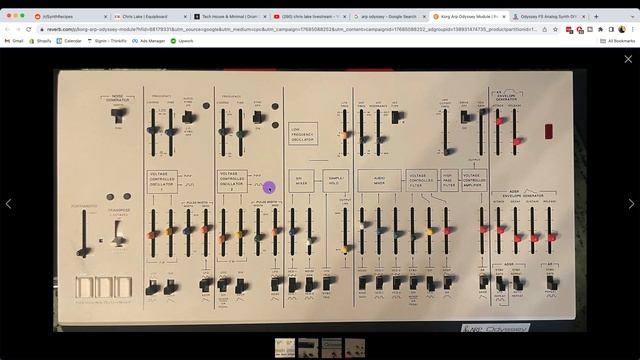The width and height of the screenshot is (640, 360).
Task: Close the Chris Lake Equipboard tab
Action: pyautogui.click(x=185, y=17)
